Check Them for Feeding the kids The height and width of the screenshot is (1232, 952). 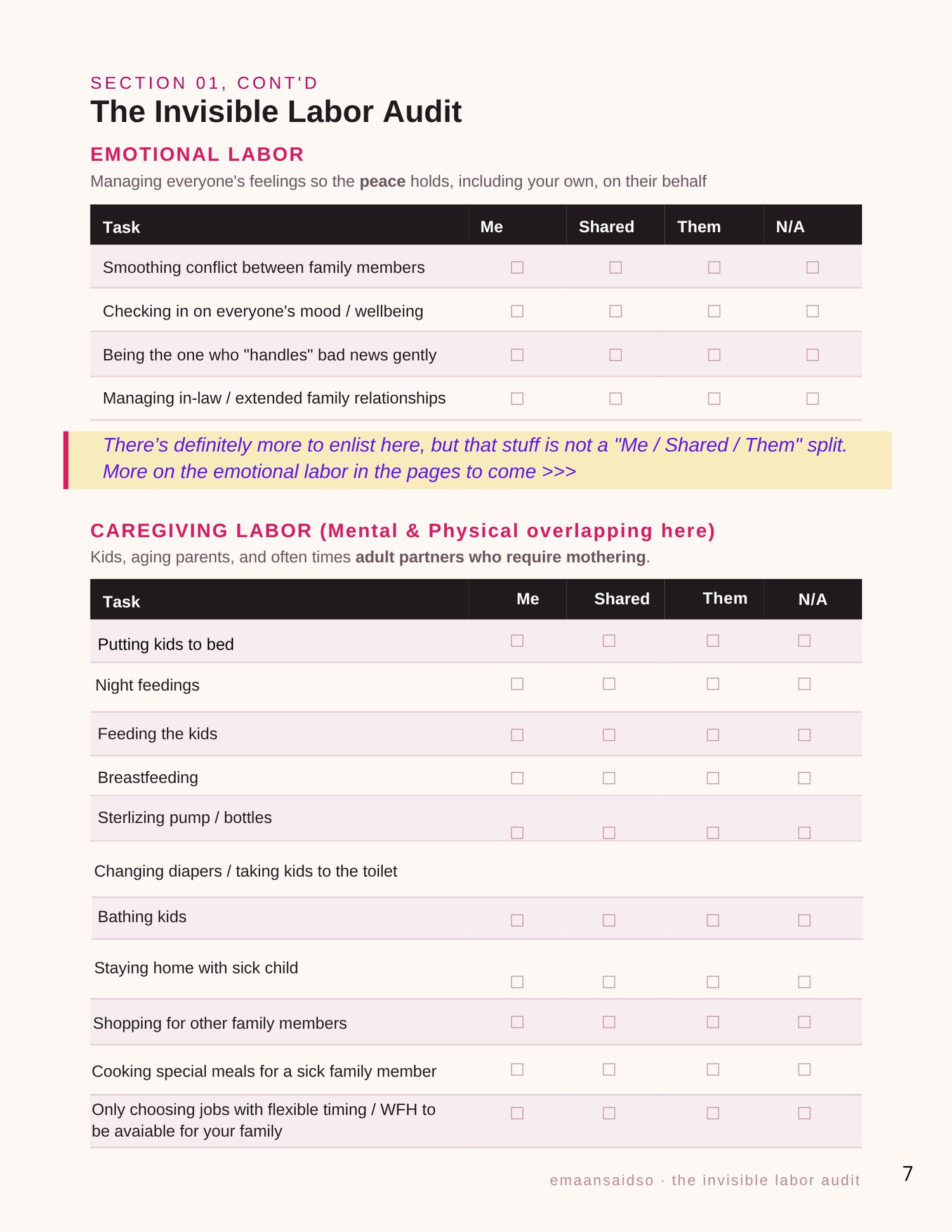click(x=713, y=734)
